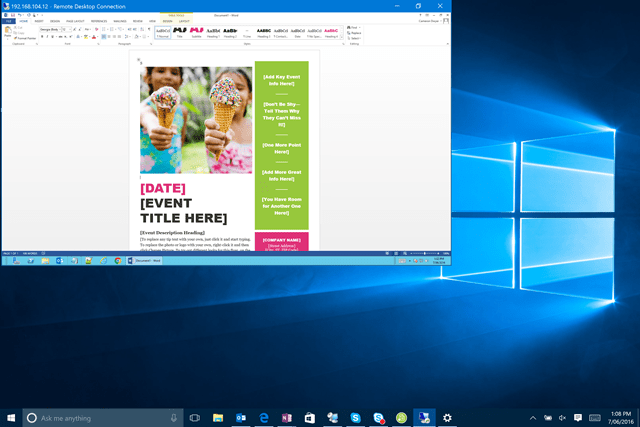
Task: Open Outlook from the local taskbar
Action: click(x=241, y=417)
